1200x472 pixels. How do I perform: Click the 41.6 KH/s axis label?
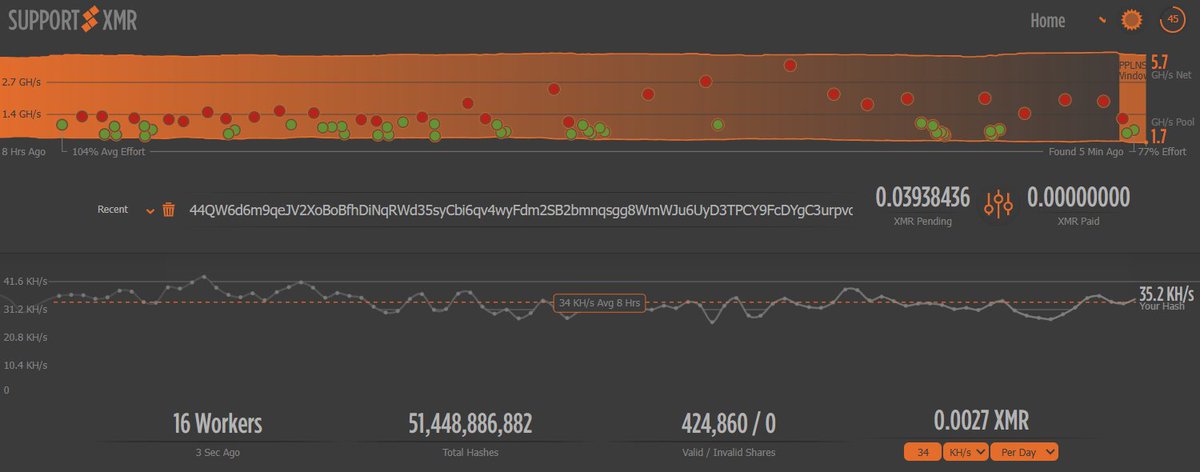(24, 282)
